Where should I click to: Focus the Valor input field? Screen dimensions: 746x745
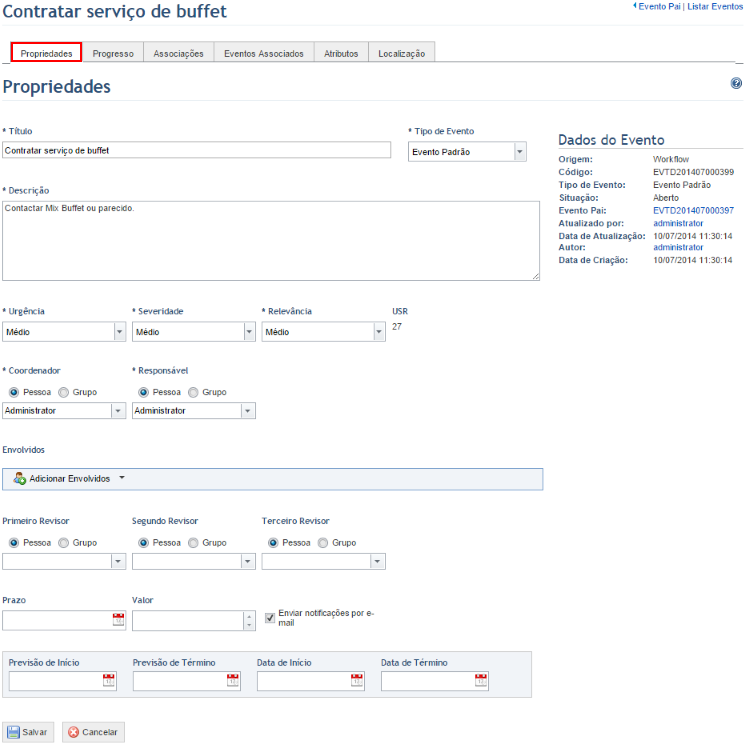(188, 621)
